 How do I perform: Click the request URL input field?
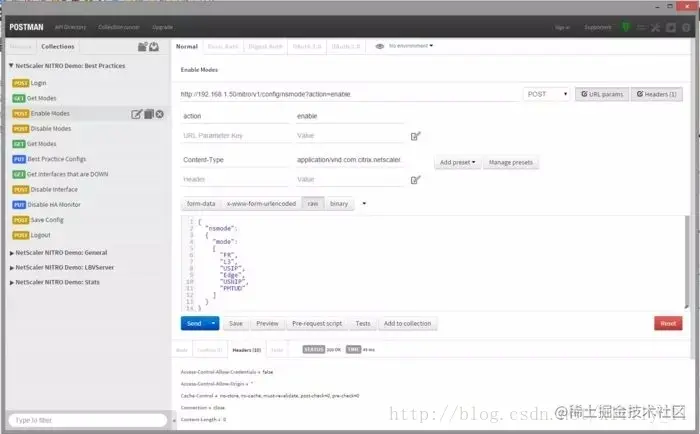point(349,94)
